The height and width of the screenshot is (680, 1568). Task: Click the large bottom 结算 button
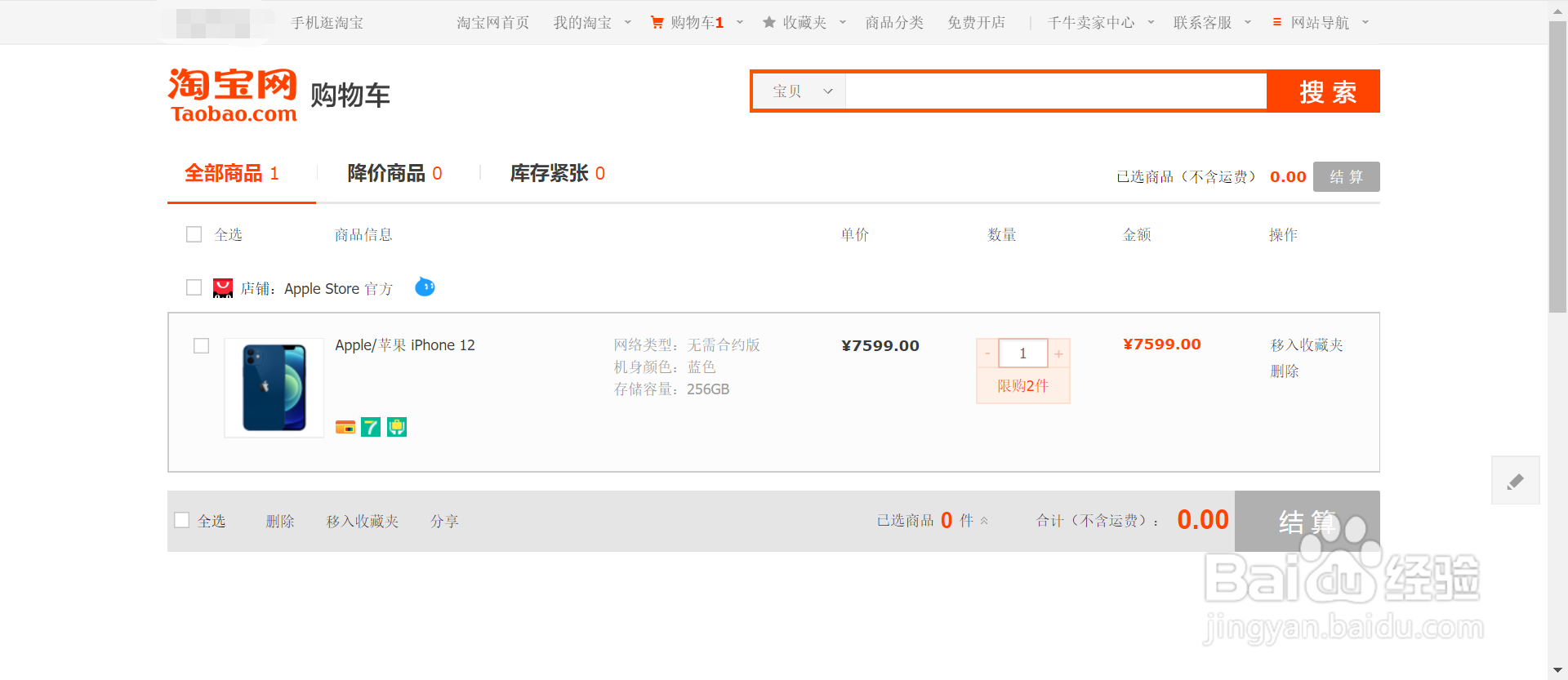tap(1307, 521)
